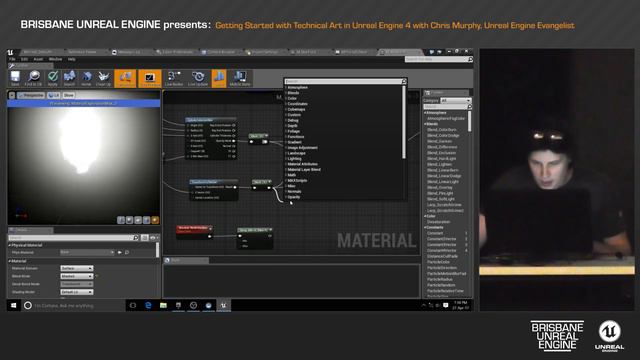Toggle the highlighted Live Preview button
640x360 pixels.
[150, 78]
